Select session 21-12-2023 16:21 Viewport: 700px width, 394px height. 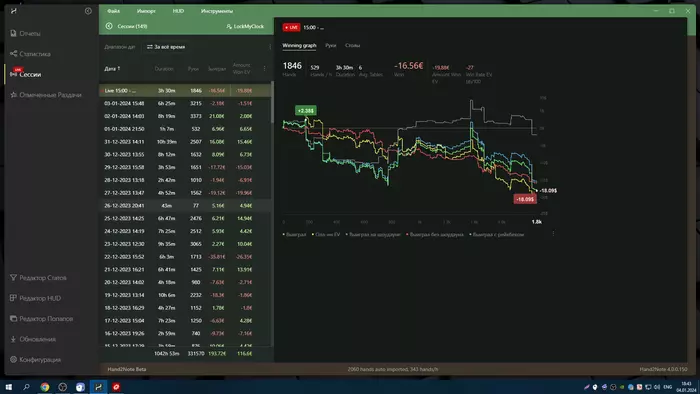click(185, 270)
